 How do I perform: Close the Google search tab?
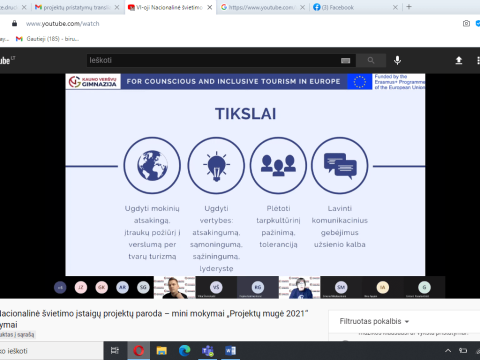coord(302,7)
